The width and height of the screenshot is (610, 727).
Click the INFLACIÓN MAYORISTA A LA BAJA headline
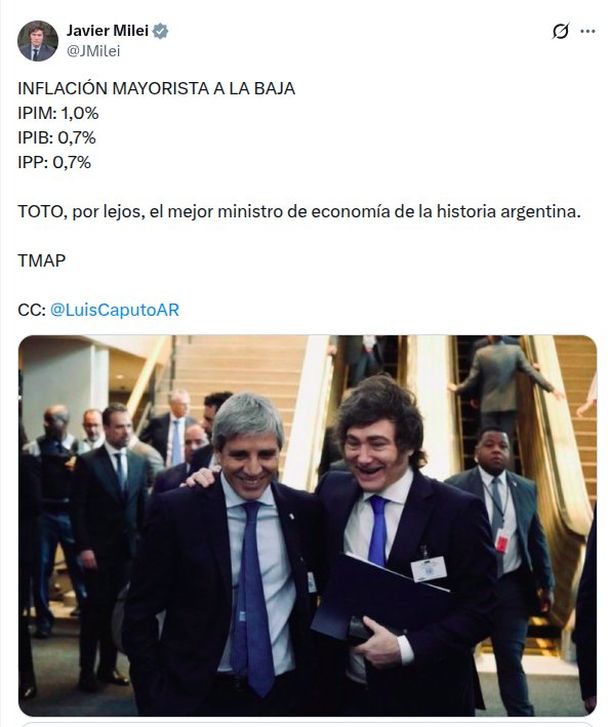pos(156,88)
